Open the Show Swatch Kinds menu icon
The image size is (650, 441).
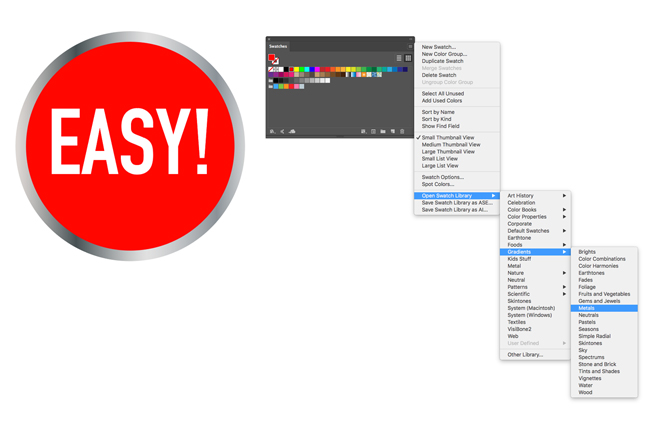(x=363, y=131)
